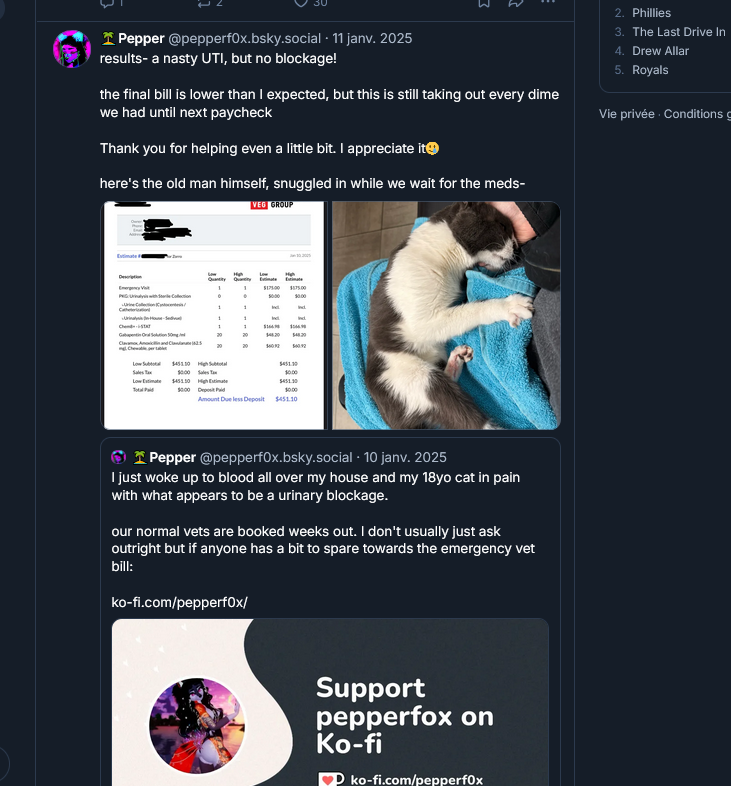The width and height of the screenshot is (731, 786).
Task: Click the share arrow icon
Action: click(x=516, y=3)
